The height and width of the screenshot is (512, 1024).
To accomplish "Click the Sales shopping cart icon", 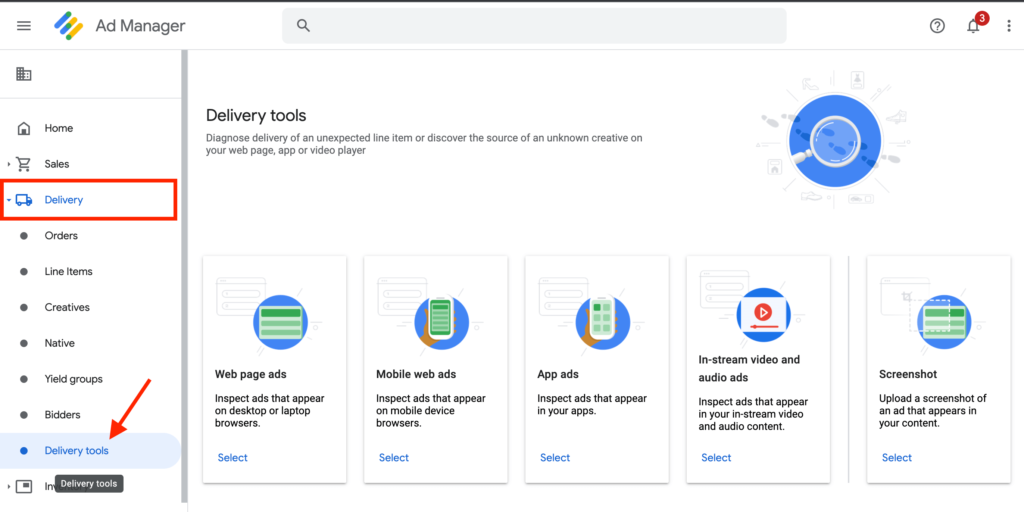I will point(24,164).
